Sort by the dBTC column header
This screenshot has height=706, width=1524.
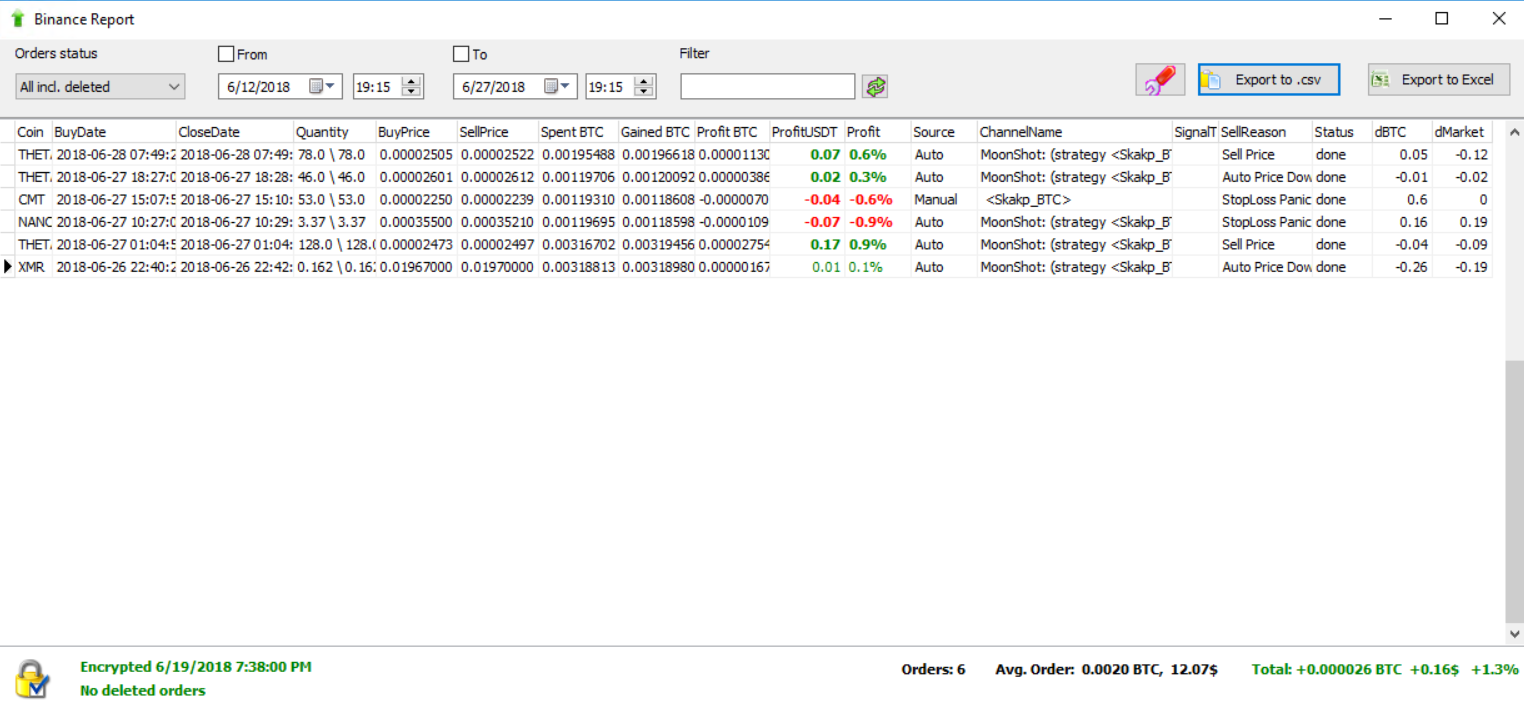pyautogui.click(x=1402, y=132)
